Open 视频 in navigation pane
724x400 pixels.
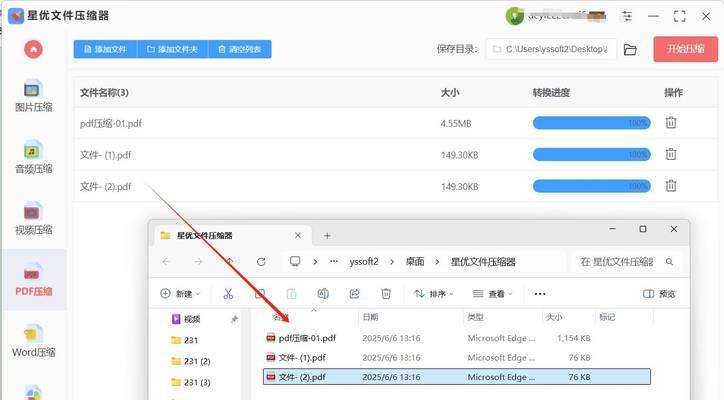(x=187, y=319)
